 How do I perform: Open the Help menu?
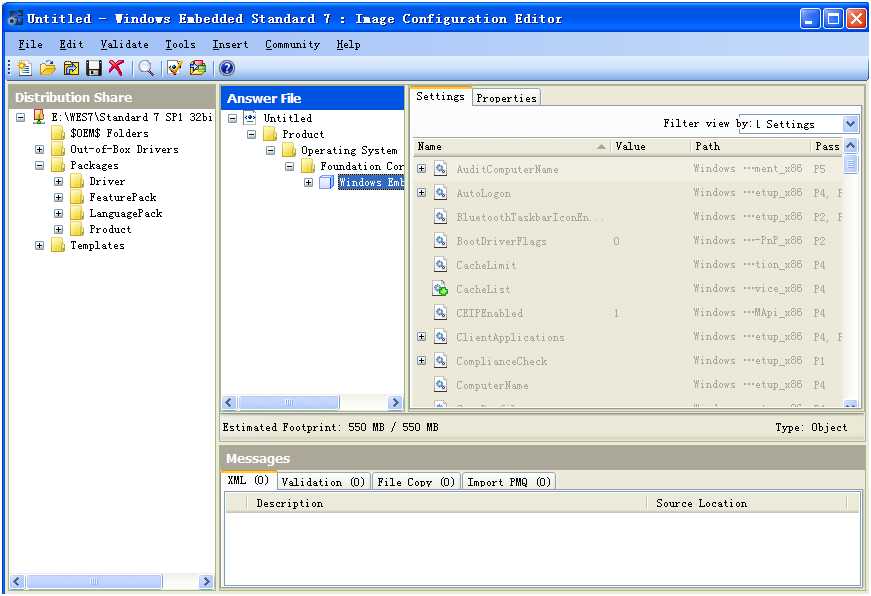tap(348, 44)
